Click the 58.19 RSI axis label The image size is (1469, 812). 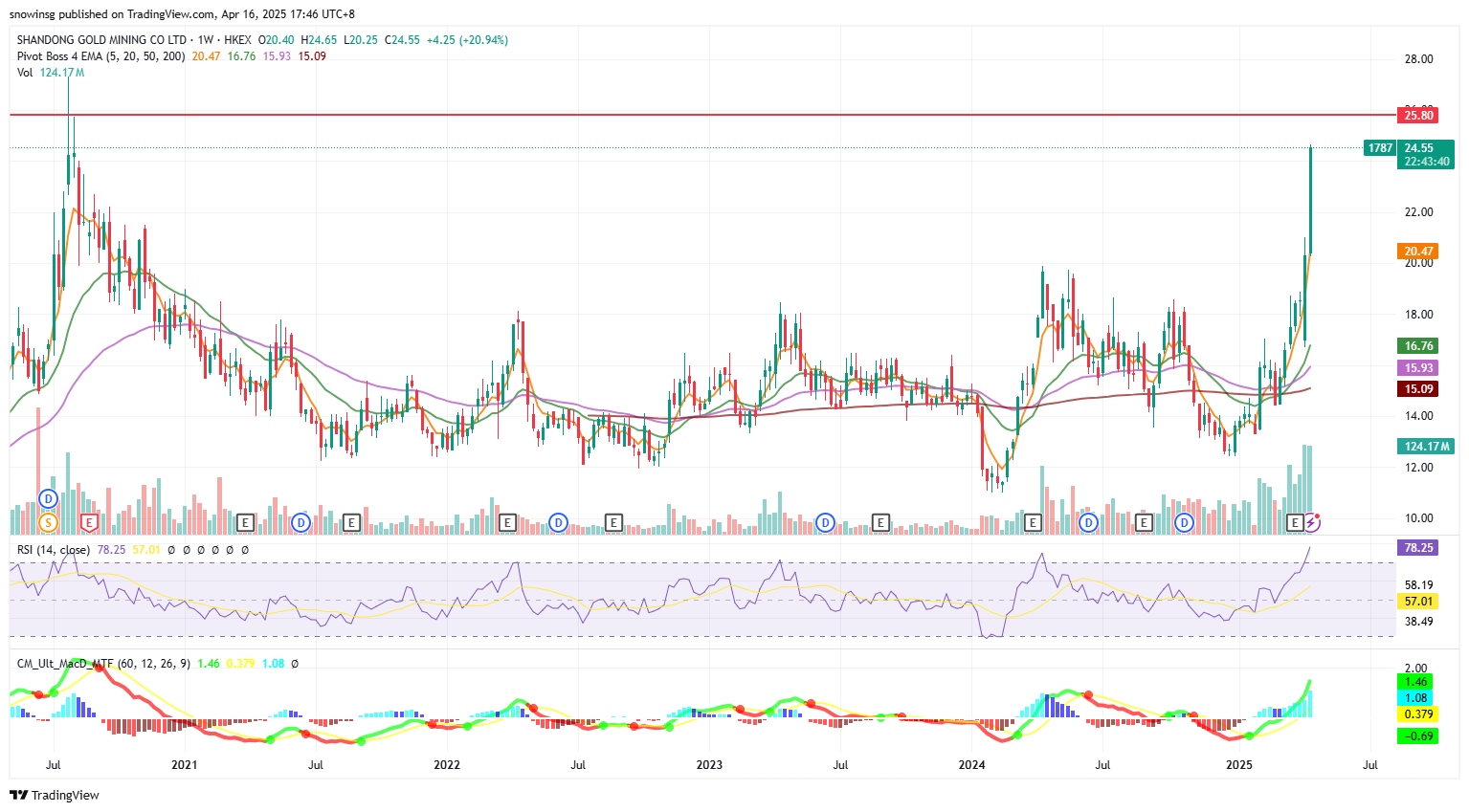click(1418, 585)
